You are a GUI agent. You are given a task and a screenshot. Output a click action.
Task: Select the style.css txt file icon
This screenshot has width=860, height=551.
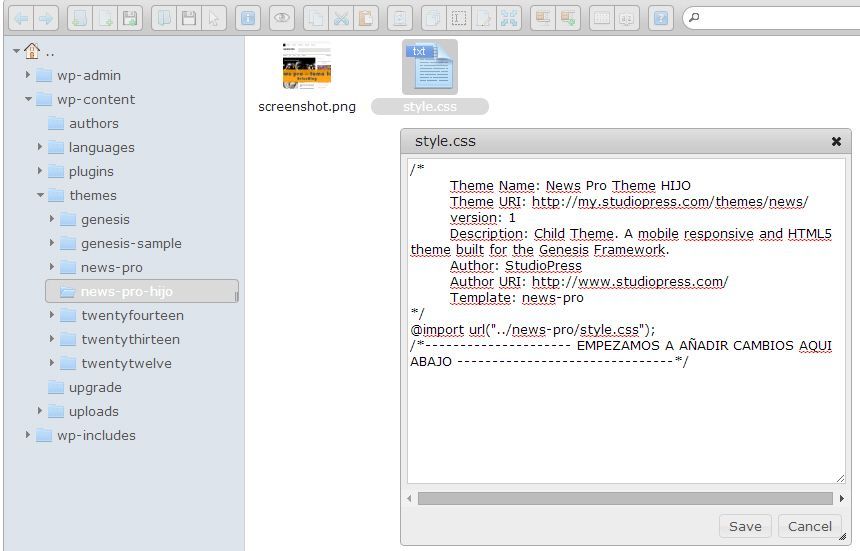coord(430,67)
